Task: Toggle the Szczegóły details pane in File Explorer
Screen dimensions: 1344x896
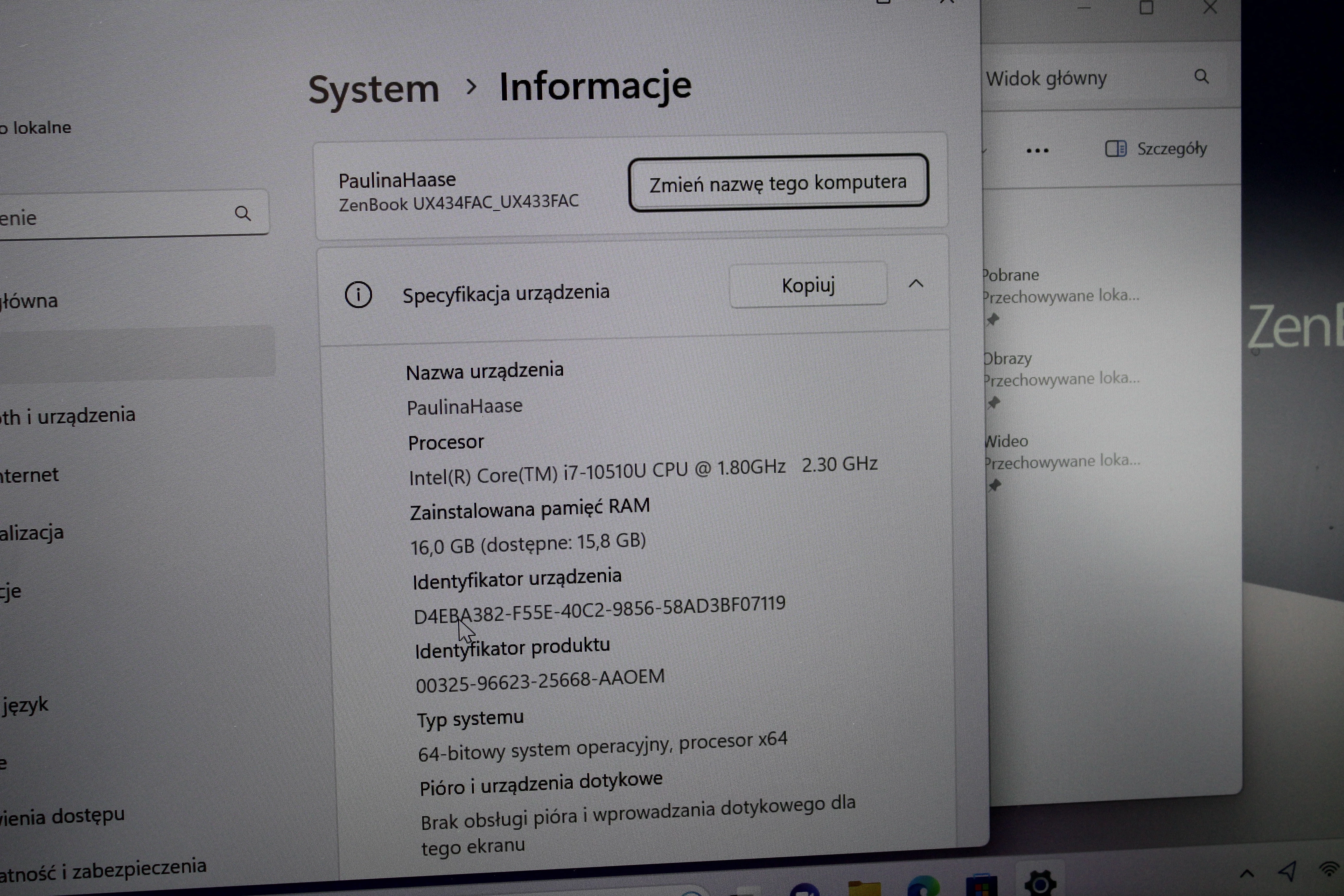Action: (x=1156, y=149)
